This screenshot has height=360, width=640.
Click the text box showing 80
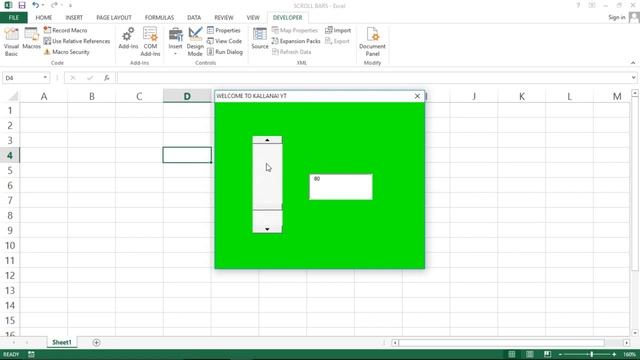click(341, 187)
